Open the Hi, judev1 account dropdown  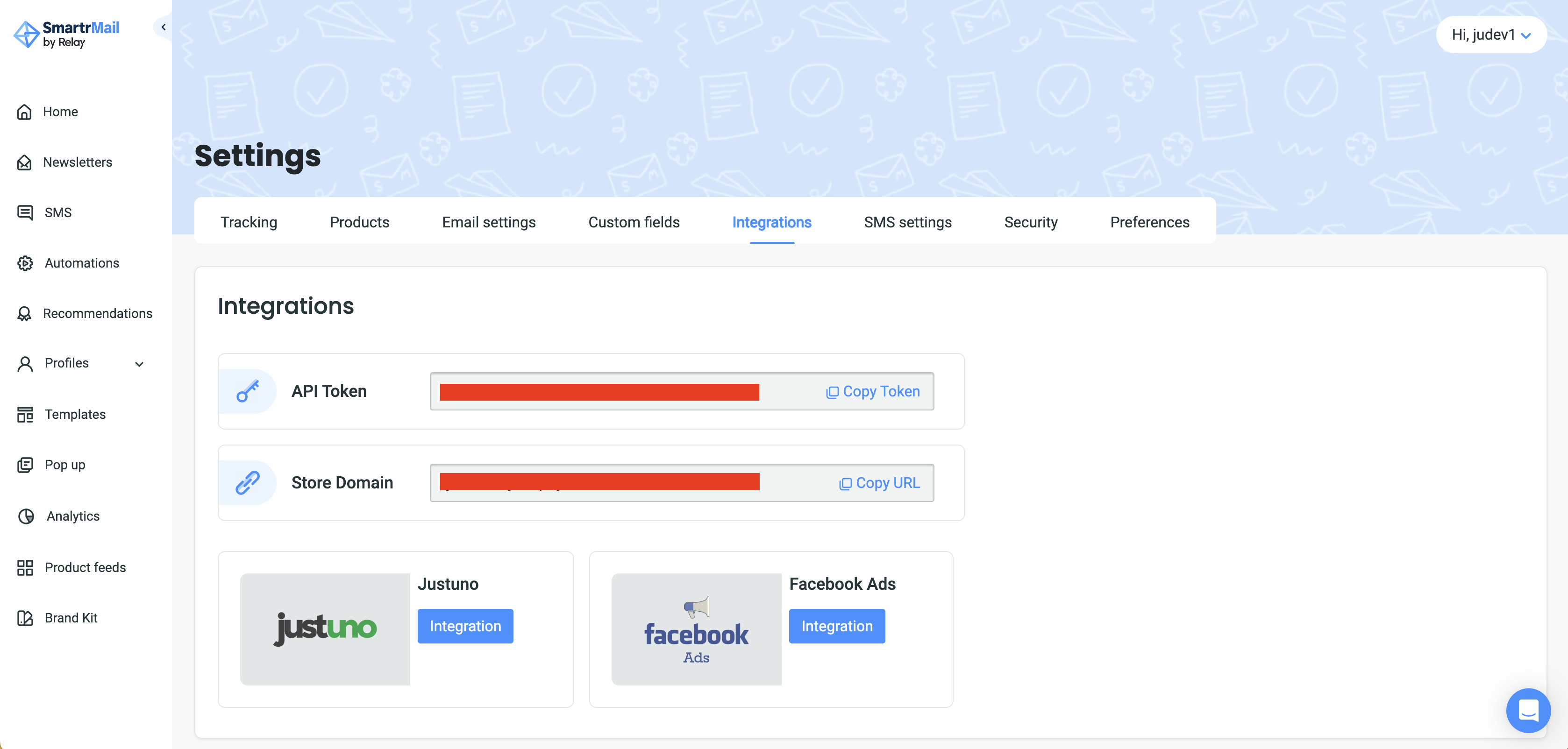coord(1491,35)
